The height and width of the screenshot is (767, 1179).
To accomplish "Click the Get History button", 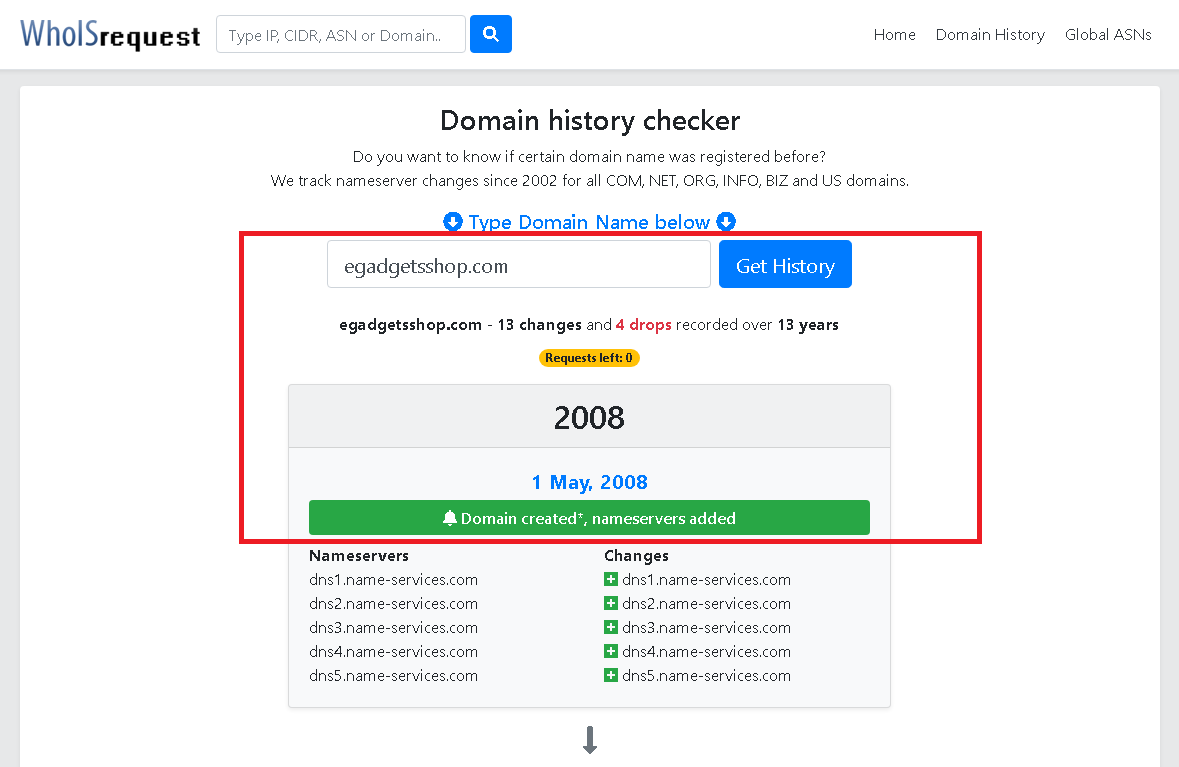I will (785, 264).
